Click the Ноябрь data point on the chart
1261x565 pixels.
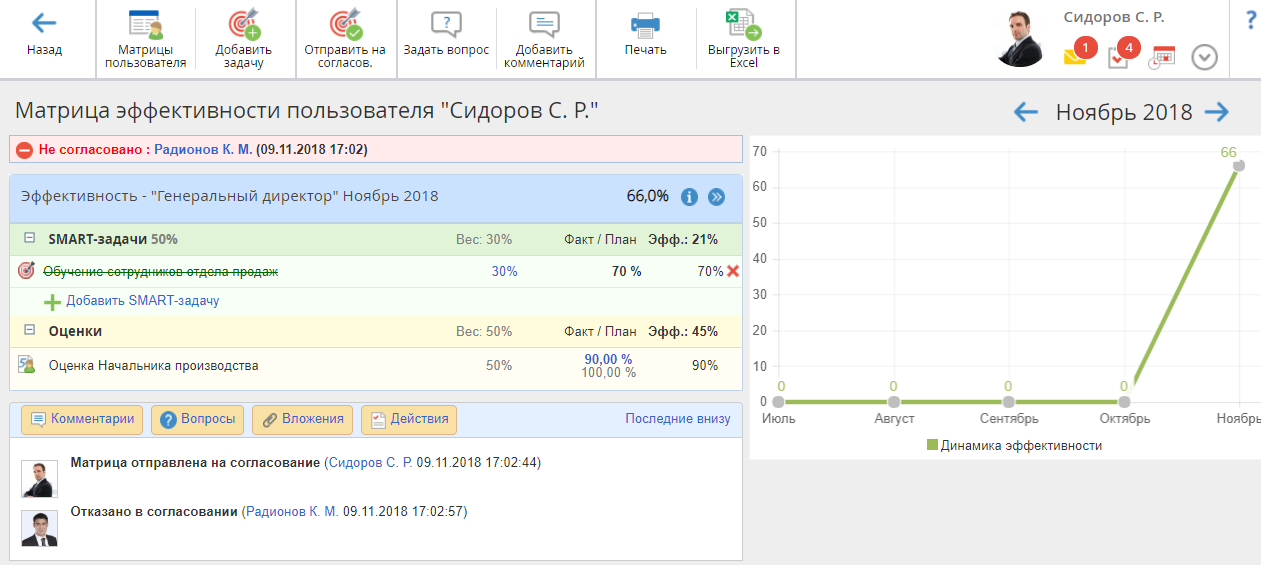(x=1238, y=166)
